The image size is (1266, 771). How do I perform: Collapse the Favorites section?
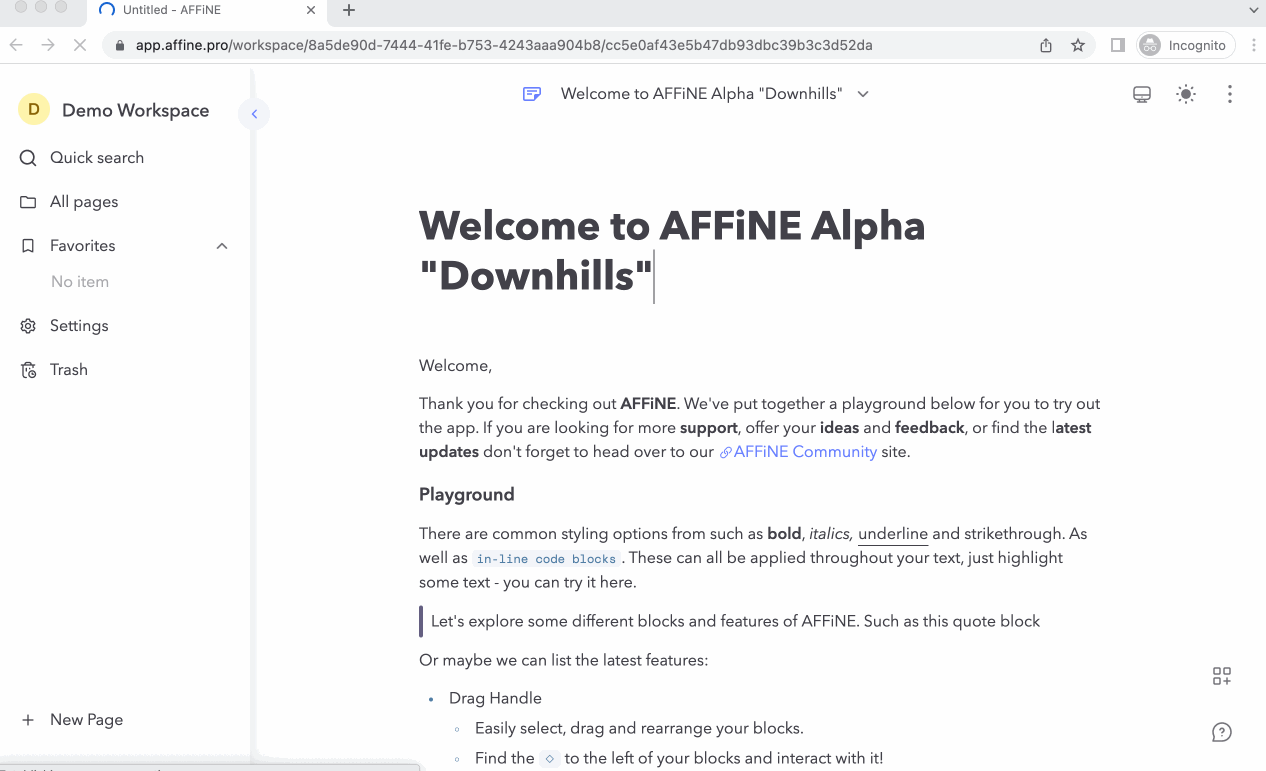[x=222, y=246]
